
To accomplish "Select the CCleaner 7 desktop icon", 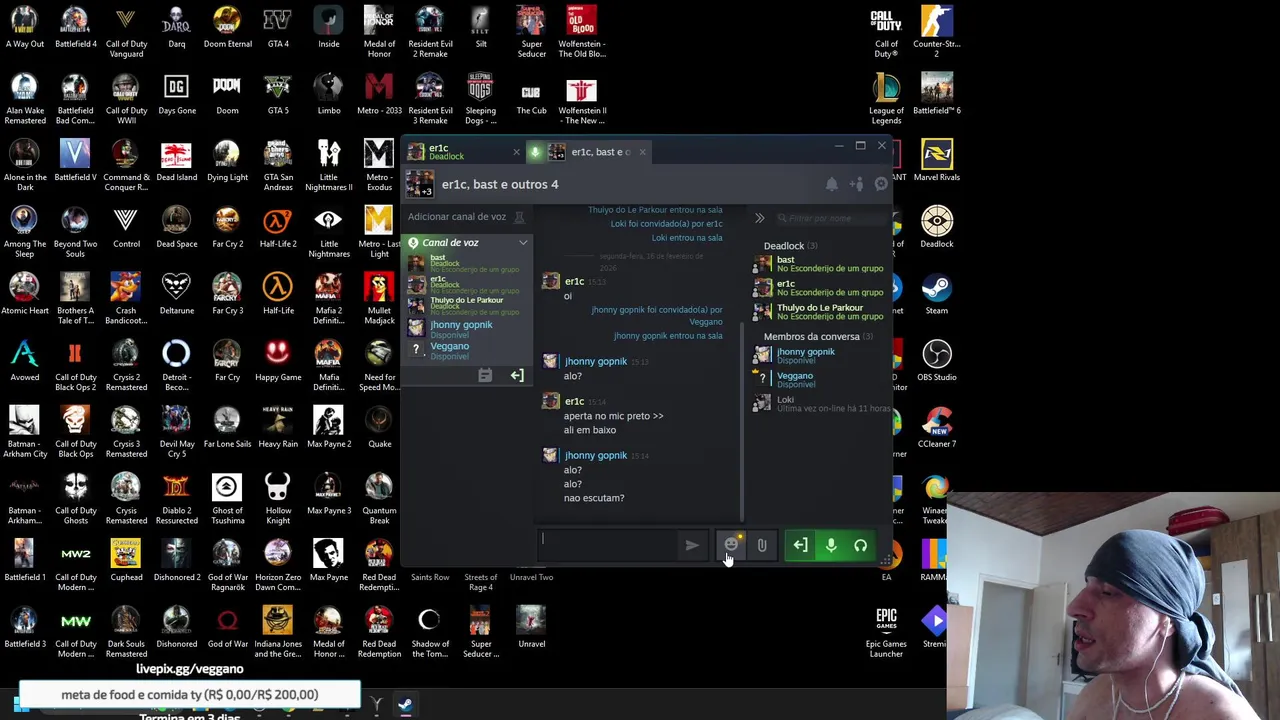I will (936, 428).
